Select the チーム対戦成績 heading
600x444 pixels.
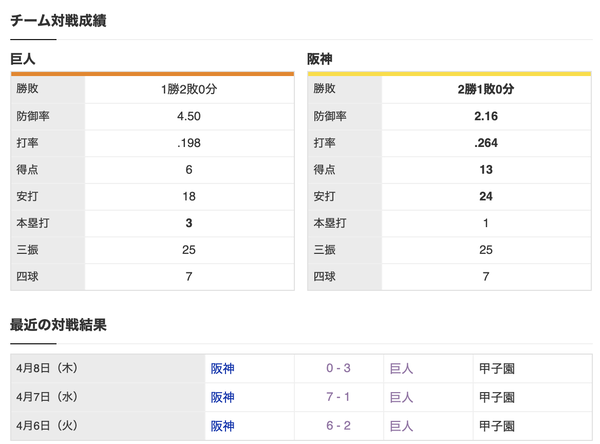58,20
